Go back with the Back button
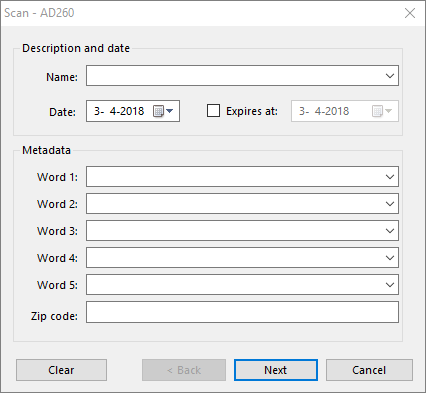This screenshot has height=393, width=426. coord(184,370)
